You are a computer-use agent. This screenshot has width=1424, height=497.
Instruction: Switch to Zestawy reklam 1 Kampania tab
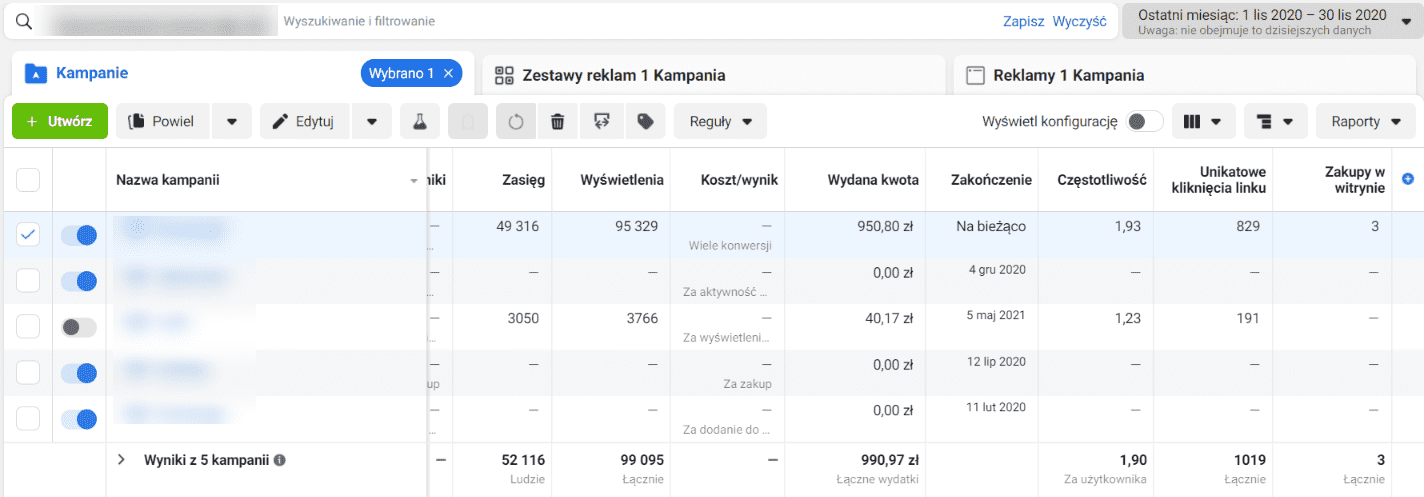point(714,75)
